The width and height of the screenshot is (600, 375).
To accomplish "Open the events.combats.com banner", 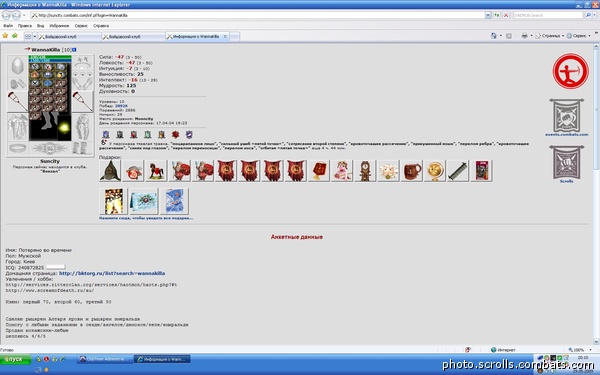I will (567, 117).
